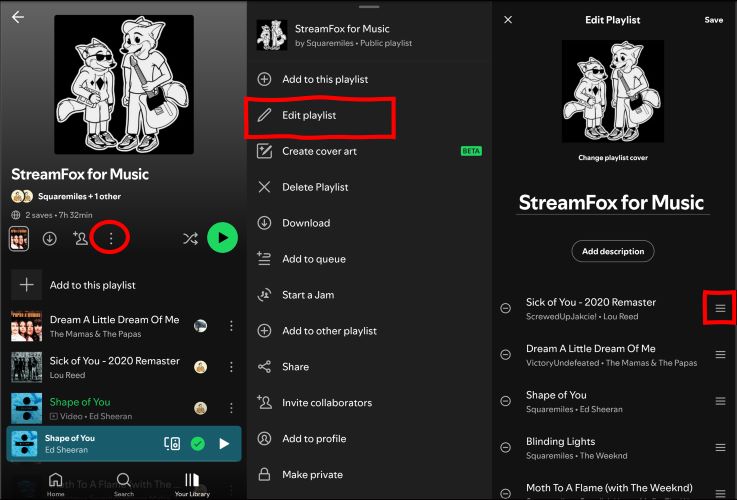737x500 pixels.
Task: Save the edited playlist
Action: coord(713,20)
